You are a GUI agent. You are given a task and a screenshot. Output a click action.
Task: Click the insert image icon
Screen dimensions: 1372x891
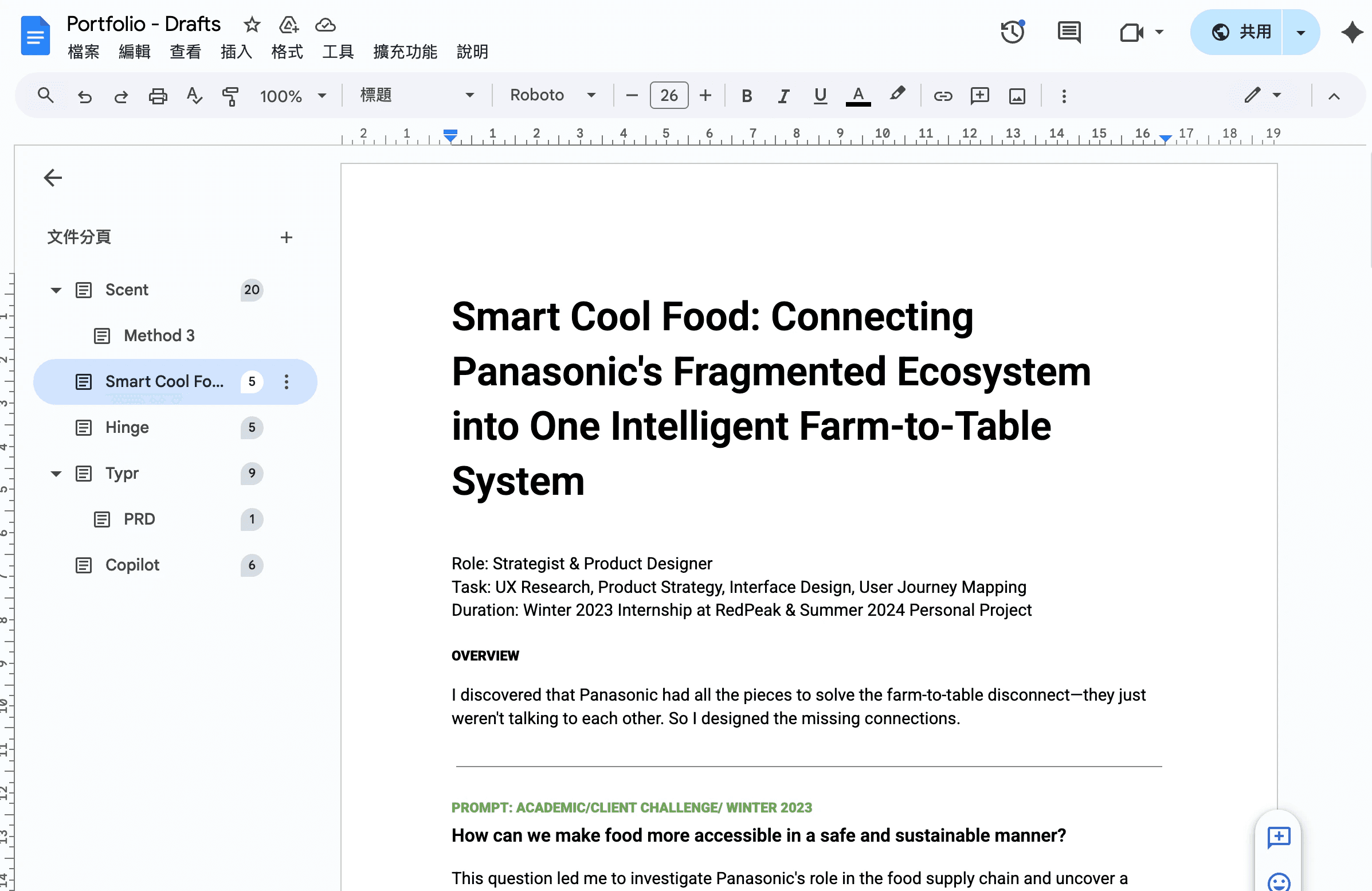[1017, 96]
